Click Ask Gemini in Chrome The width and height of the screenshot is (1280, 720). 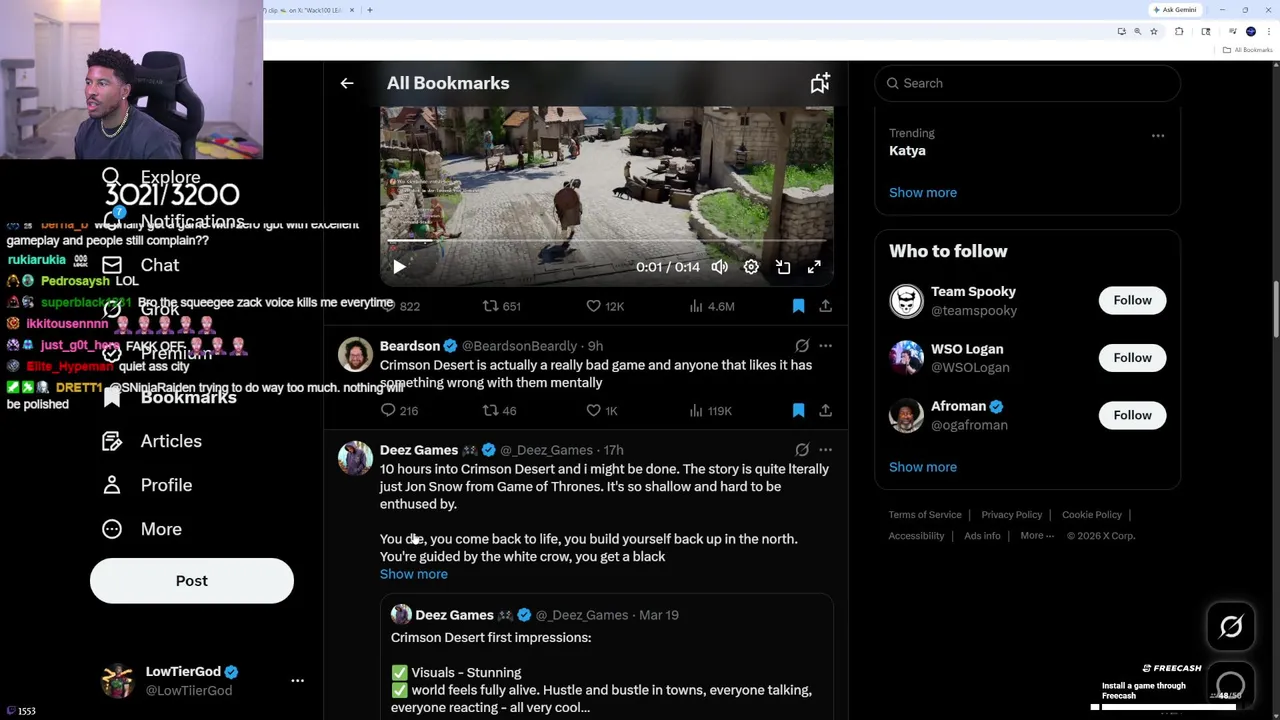tap(1175, 10)
